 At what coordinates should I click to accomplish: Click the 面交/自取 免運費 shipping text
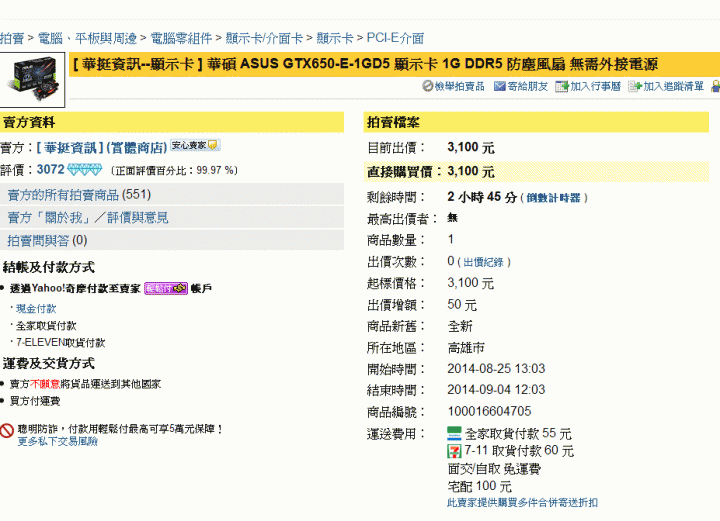coord(494,469)
